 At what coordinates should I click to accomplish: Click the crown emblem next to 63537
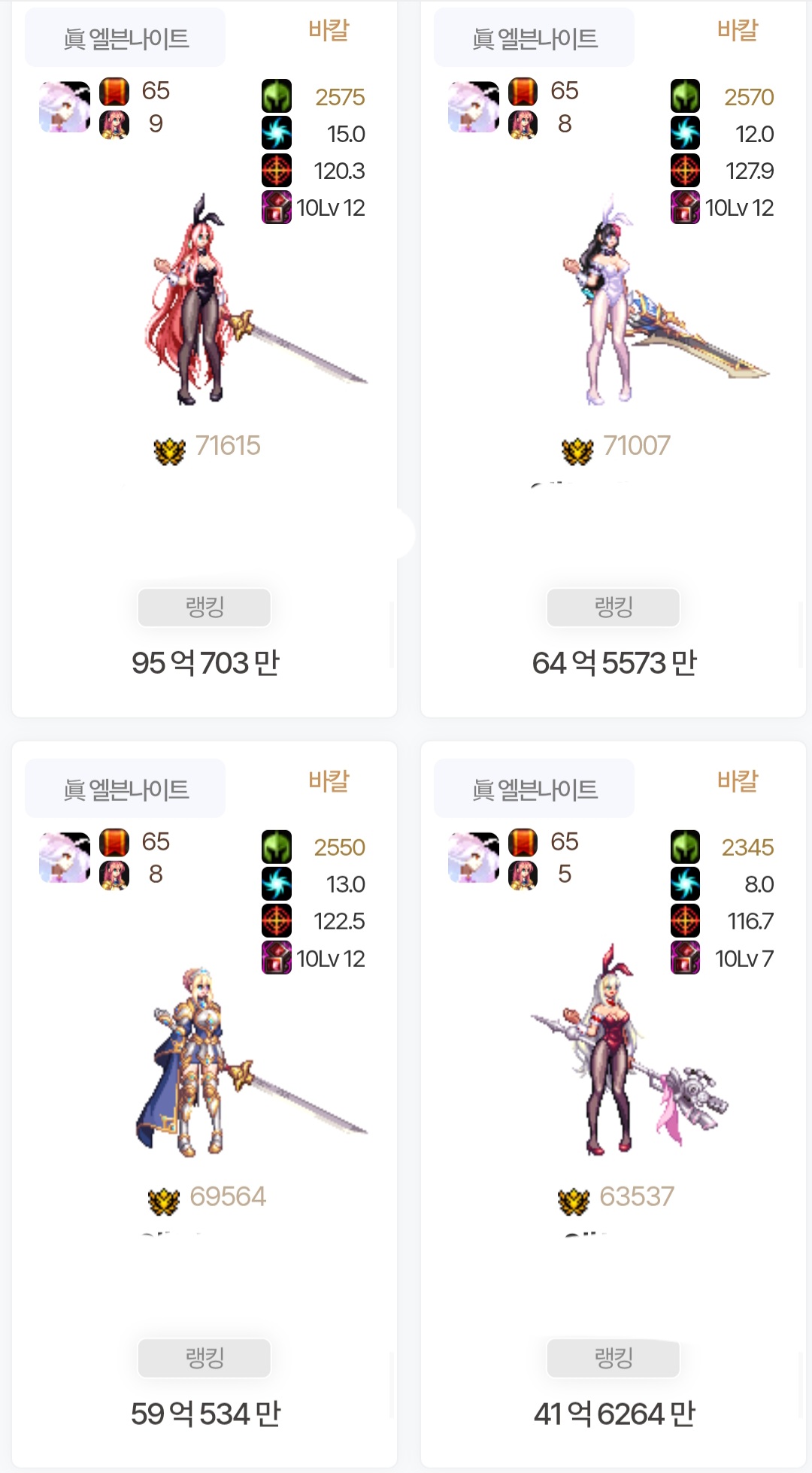tap(574, 1202)
